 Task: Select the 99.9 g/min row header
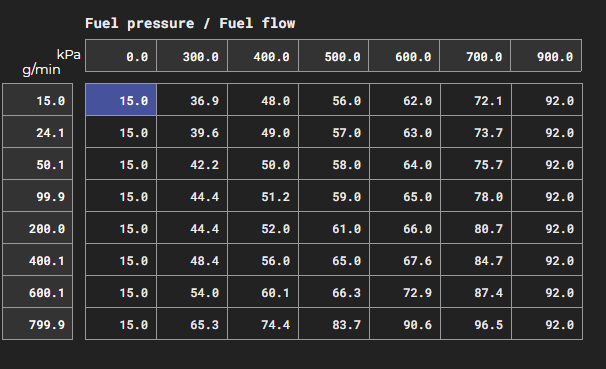coord(37,196)
